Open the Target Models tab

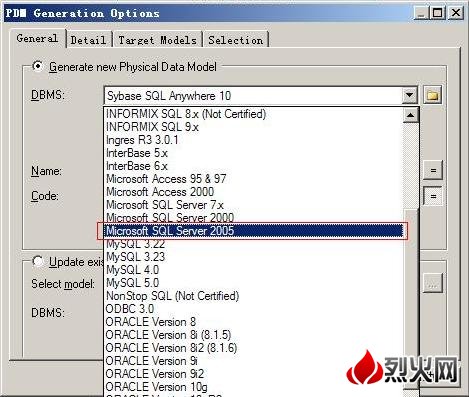point(157,40)
